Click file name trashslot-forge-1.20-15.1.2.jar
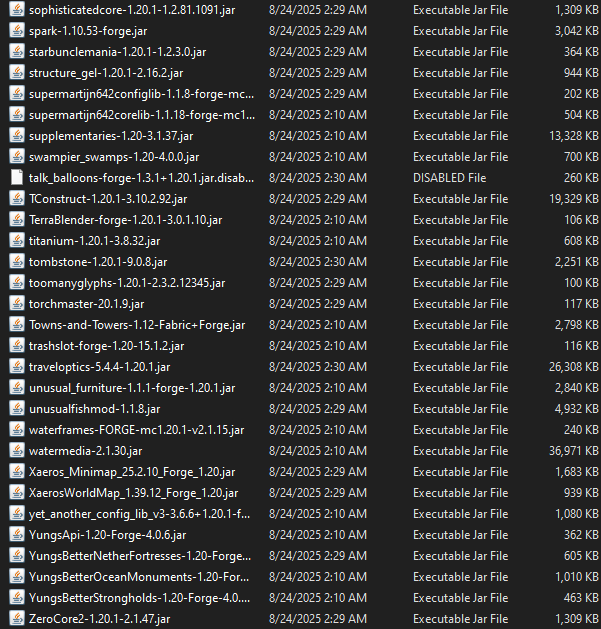 [x=106, y=346]
